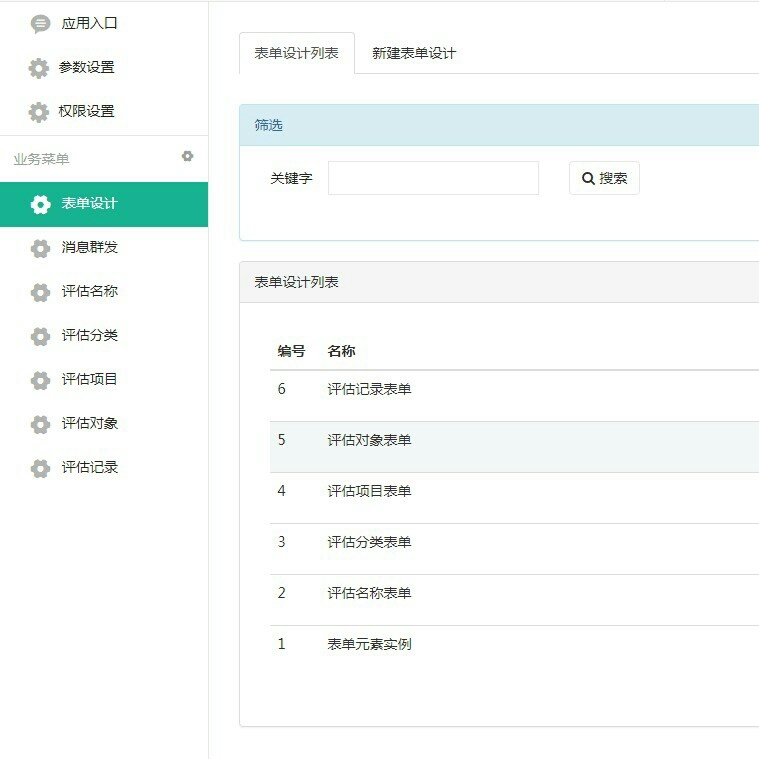The height and width of the screenshot is (759, 759).
Task: Click the gear icon next to 评估分类
Action: point(40,336)
